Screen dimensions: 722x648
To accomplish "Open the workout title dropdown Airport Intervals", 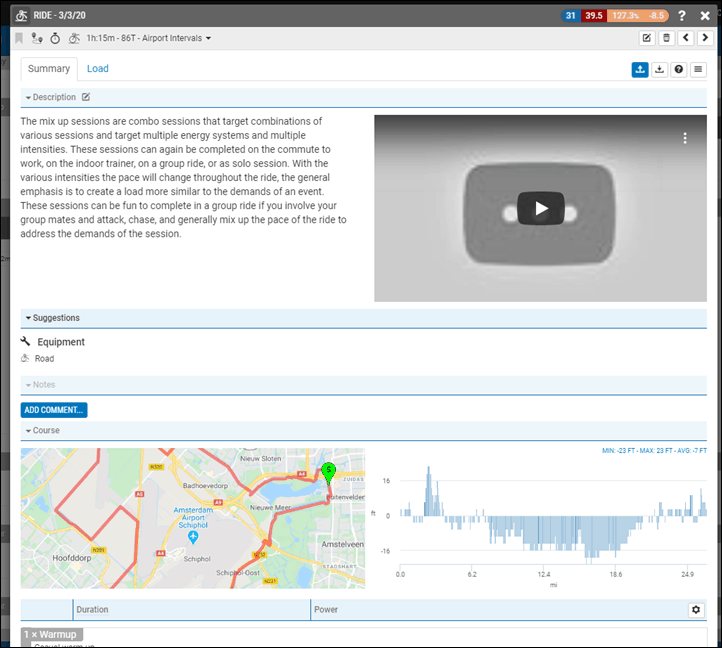I will (x=149, y=38).
